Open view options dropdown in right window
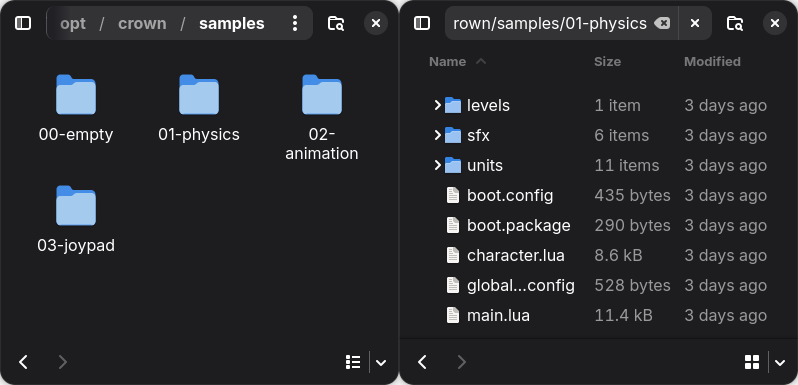The height and width of the screenshot is (385, 798). 780,363
